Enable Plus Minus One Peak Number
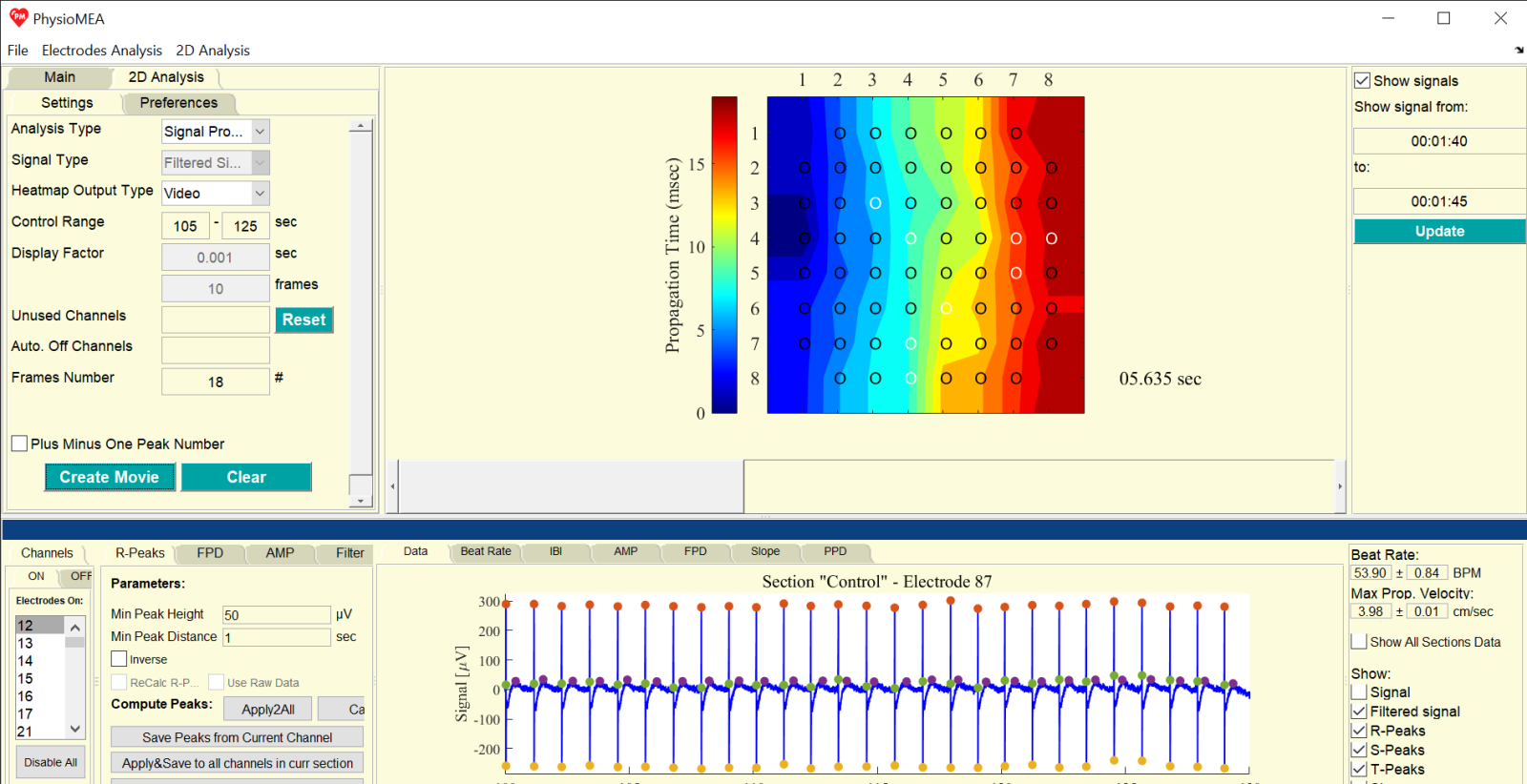This screenshot has height=784, width=1527. point(19,444)
